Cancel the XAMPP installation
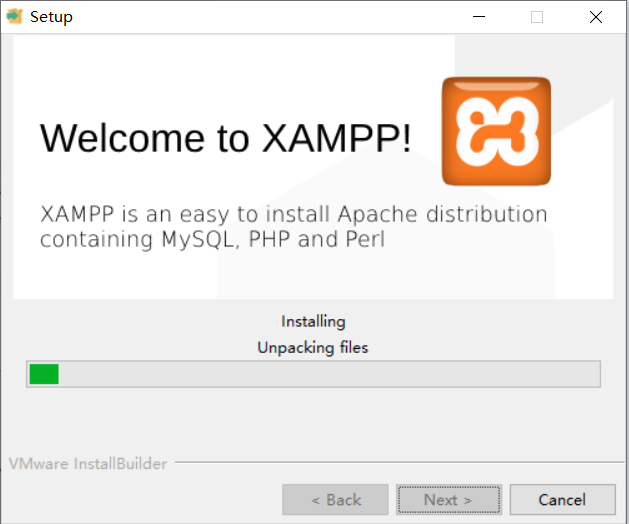 point(562,500)
